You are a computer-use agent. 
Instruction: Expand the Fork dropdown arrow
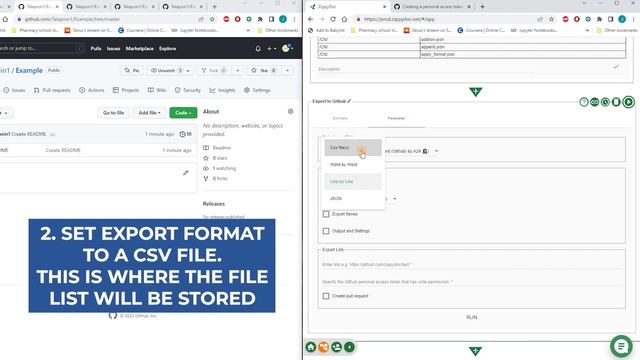click(237, 71)
